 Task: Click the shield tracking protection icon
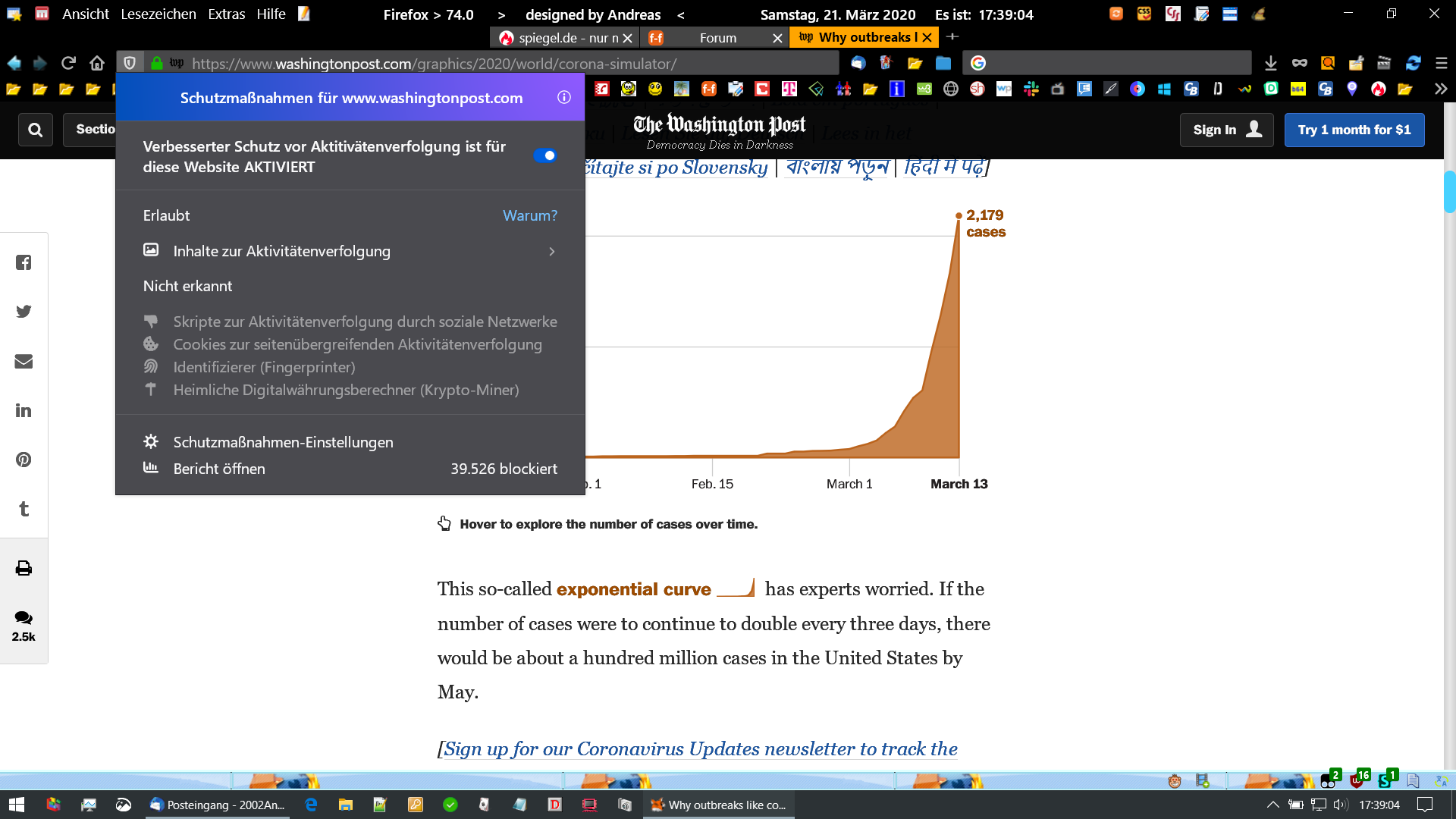[130, 63]
